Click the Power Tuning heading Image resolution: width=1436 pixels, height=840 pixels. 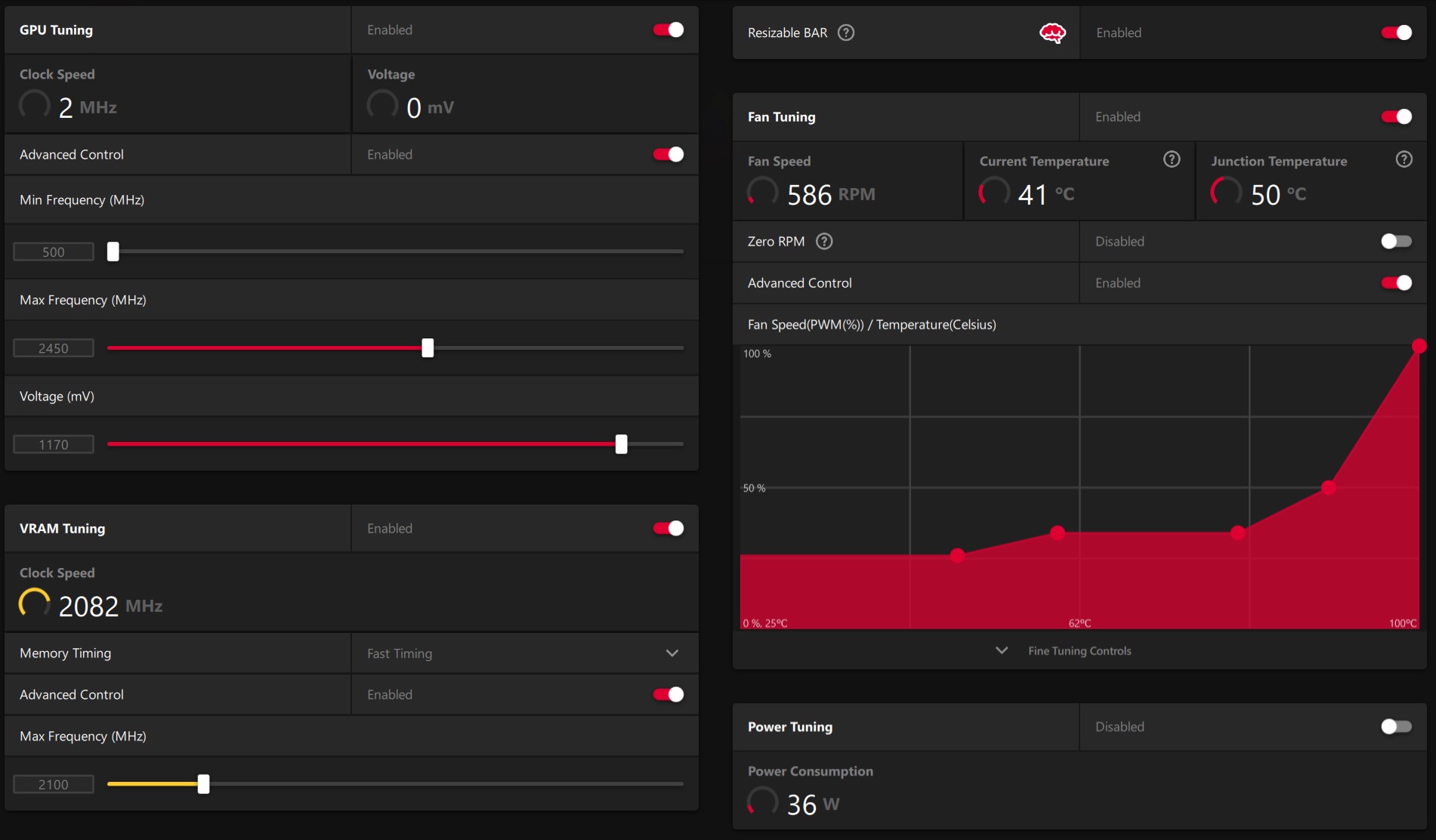pos(789,726)
